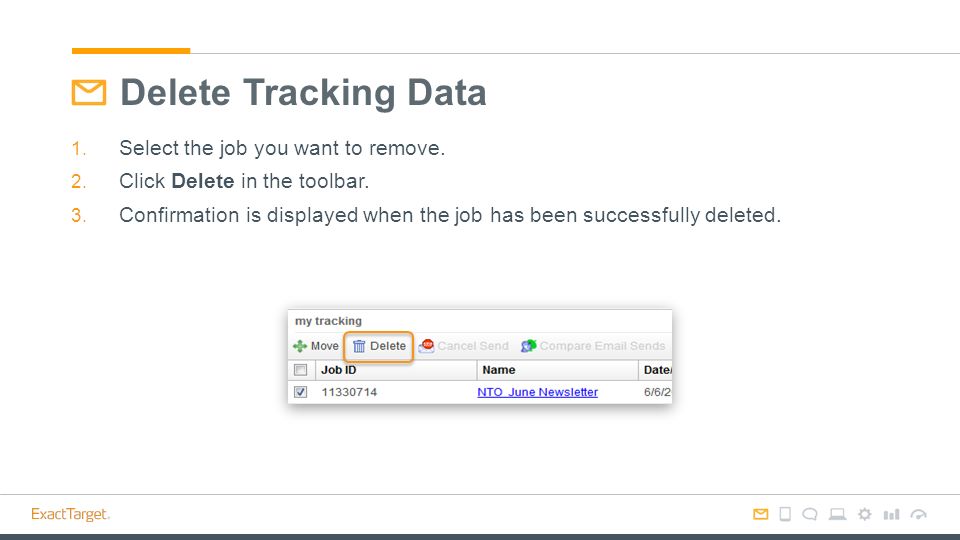The image size is (960, 540).
Task: Click the Date column header
Action: point(657,370)
